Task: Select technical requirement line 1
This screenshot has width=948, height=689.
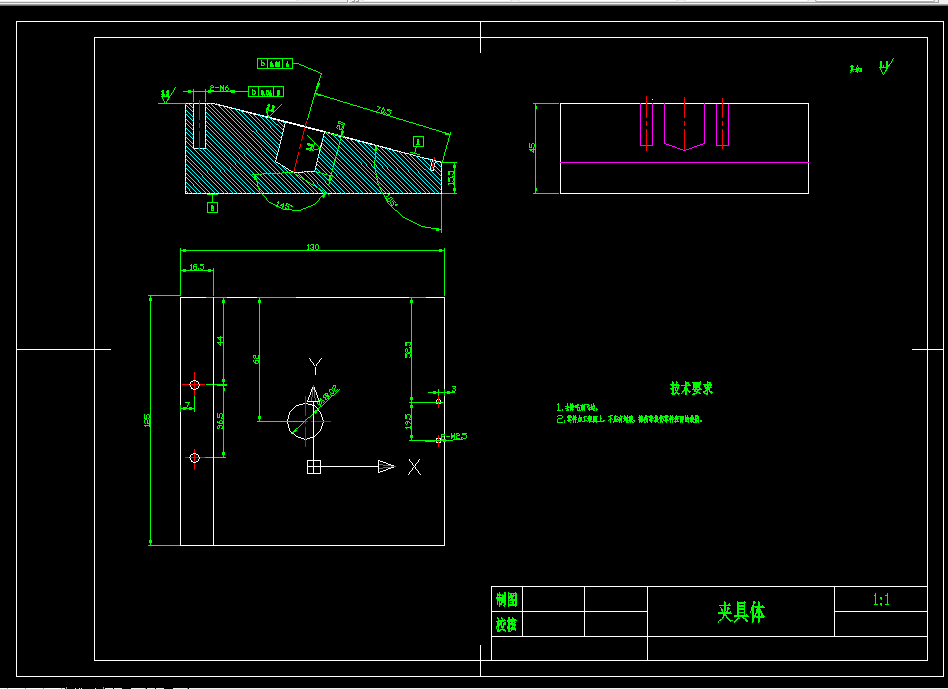Action: [577, 408]
